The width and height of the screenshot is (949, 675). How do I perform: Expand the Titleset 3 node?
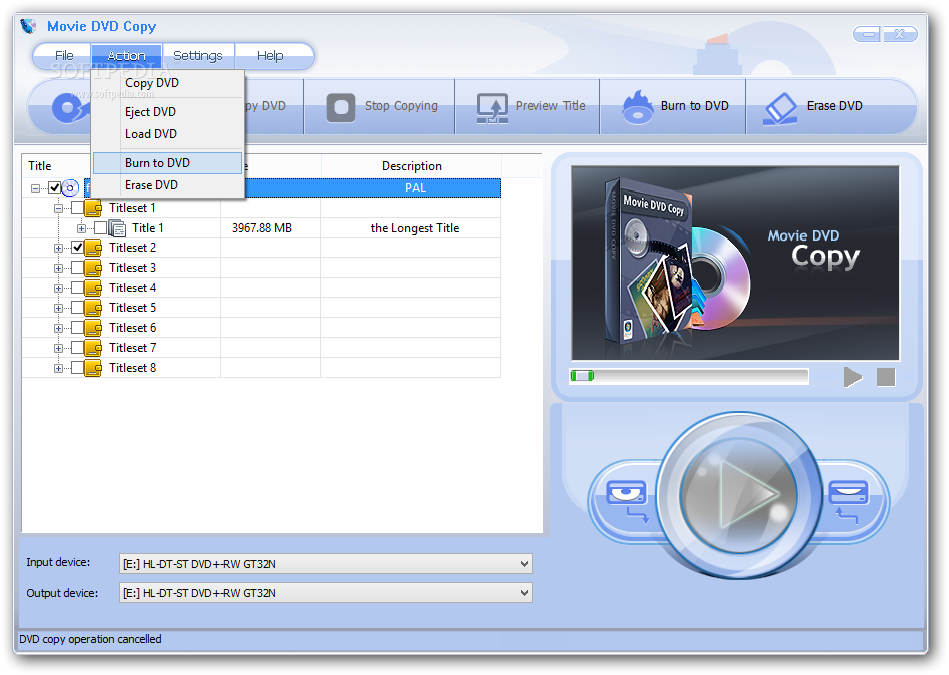[x=58, y=268]
